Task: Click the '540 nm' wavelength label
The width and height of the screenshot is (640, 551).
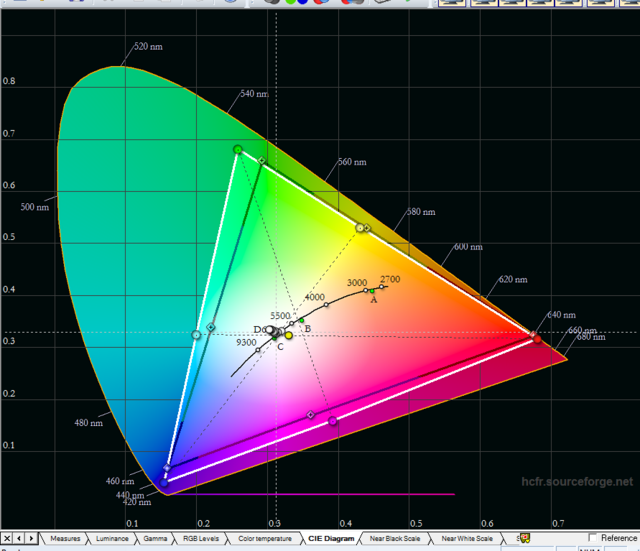Action: point(254,94)
